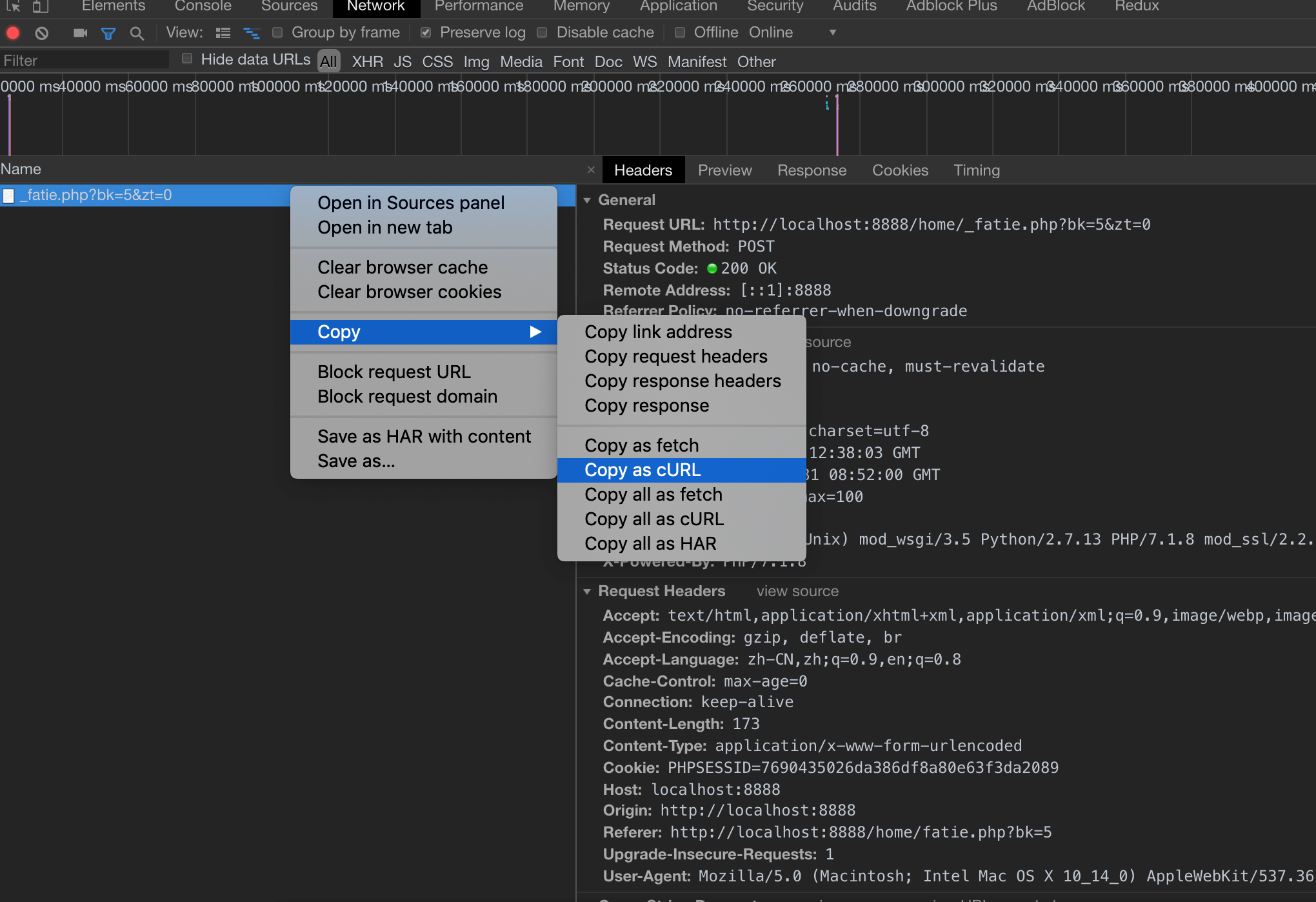1316x902 pixels.
Task: Enable Group by frame checkbox
Action: click(x=277, y=32)
